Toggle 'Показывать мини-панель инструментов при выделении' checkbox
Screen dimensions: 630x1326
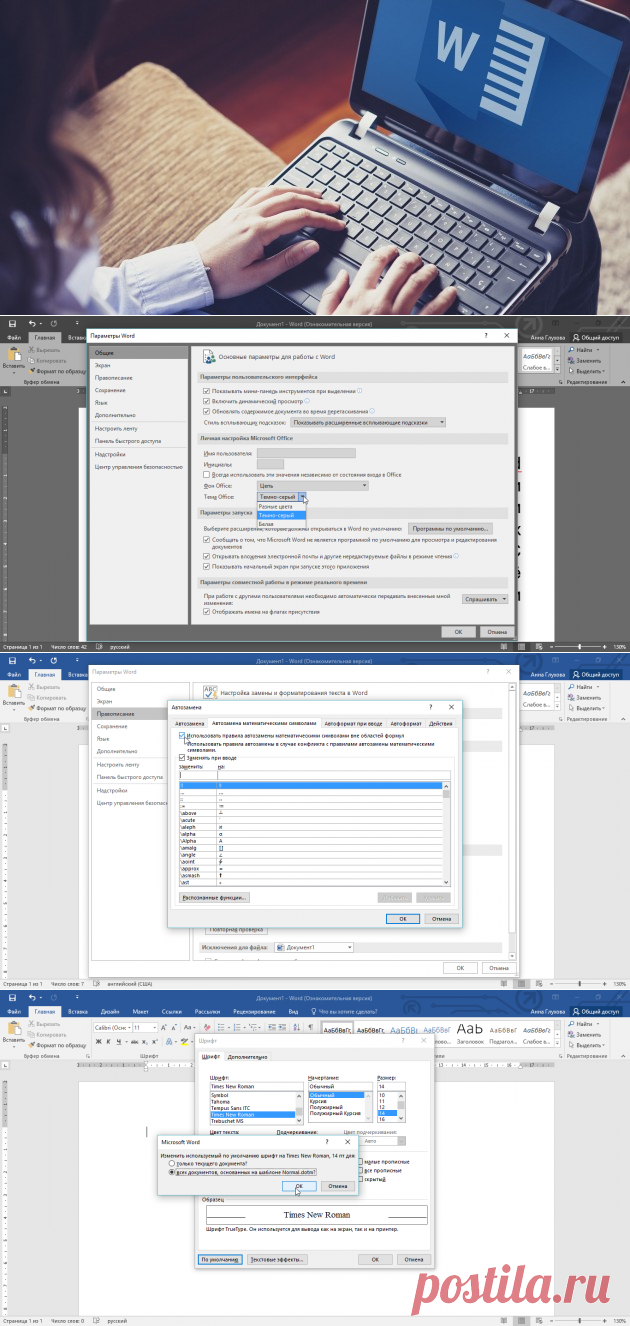pos(206,391)
